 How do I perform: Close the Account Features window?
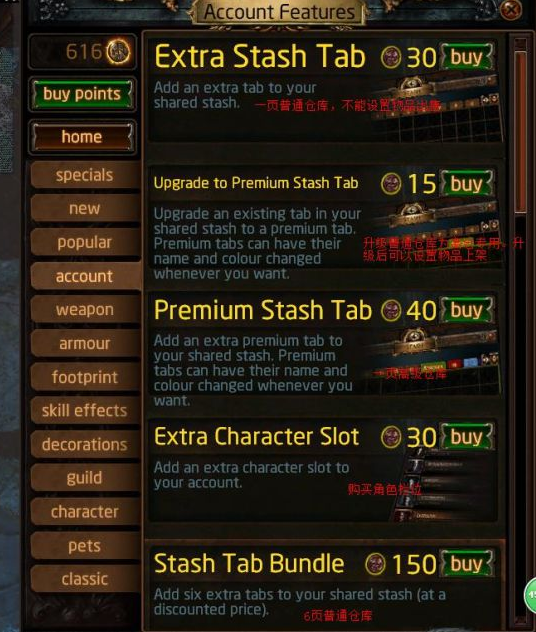click(511, 10)
